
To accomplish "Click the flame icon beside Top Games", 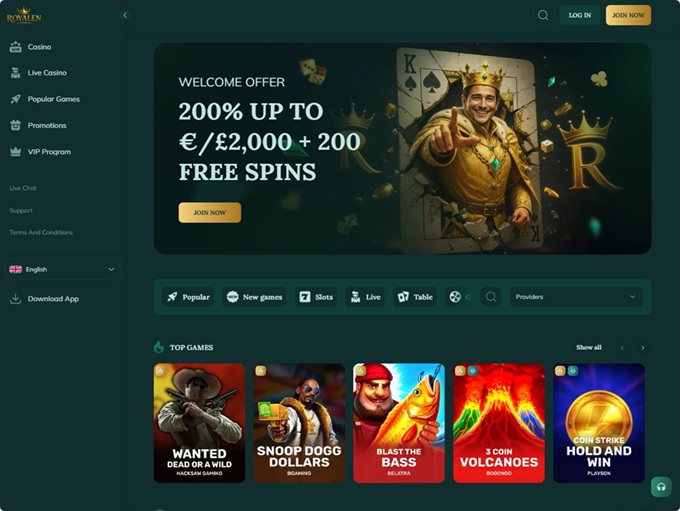I will 159,347.
